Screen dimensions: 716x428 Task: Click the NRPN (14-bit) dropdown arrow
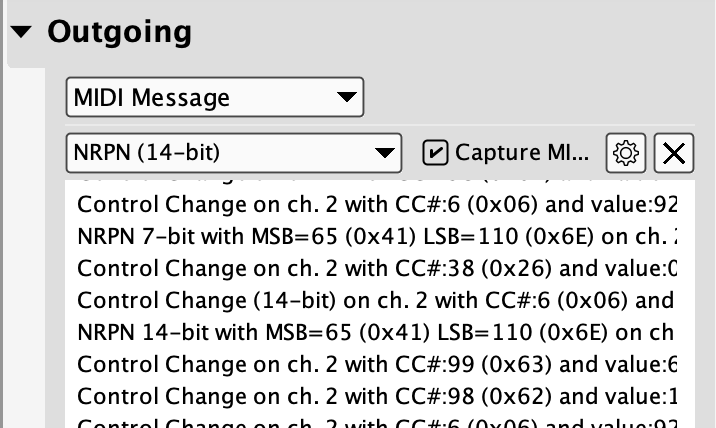[x=385, y=153]
